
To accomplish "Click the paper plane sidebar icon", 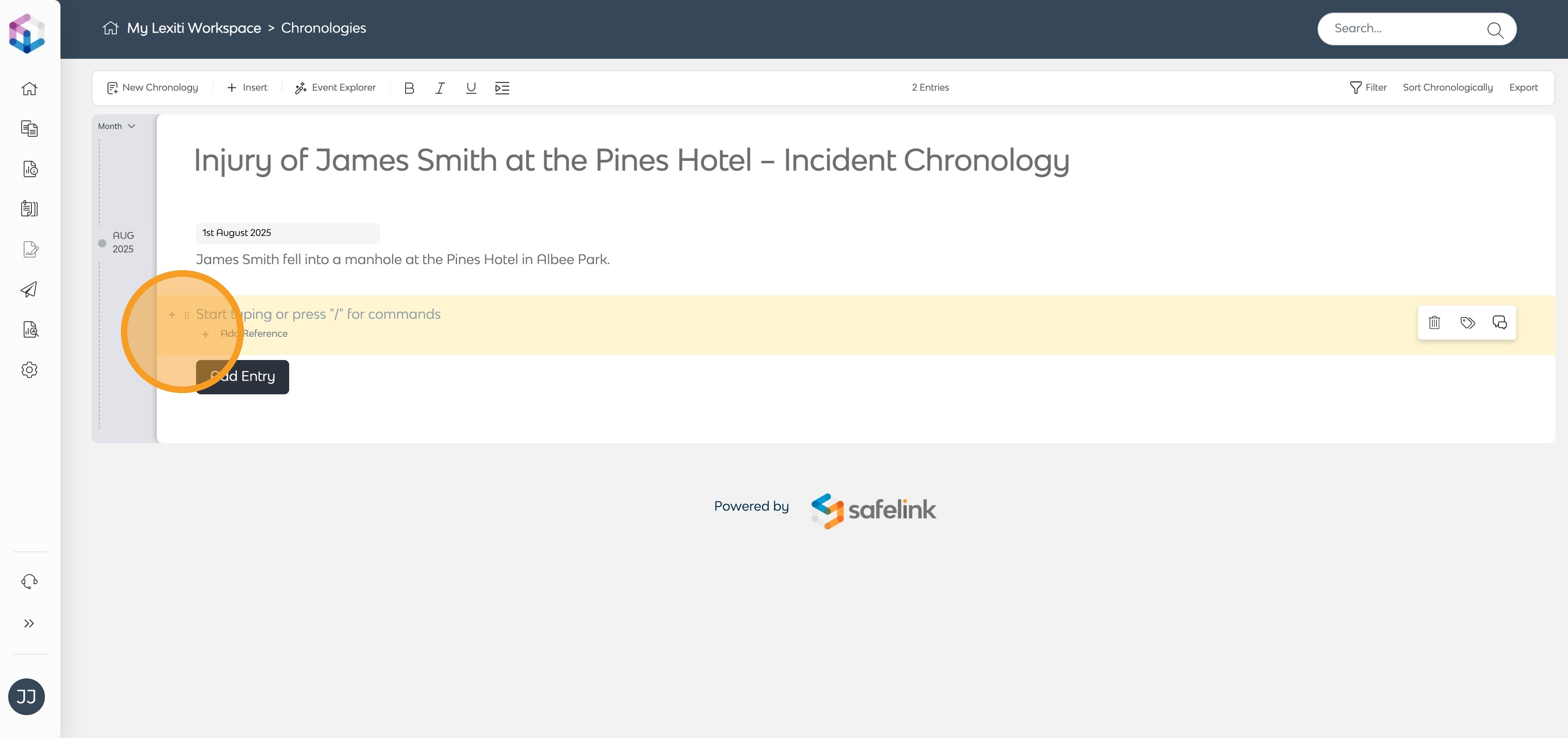I will click(29, 289).
